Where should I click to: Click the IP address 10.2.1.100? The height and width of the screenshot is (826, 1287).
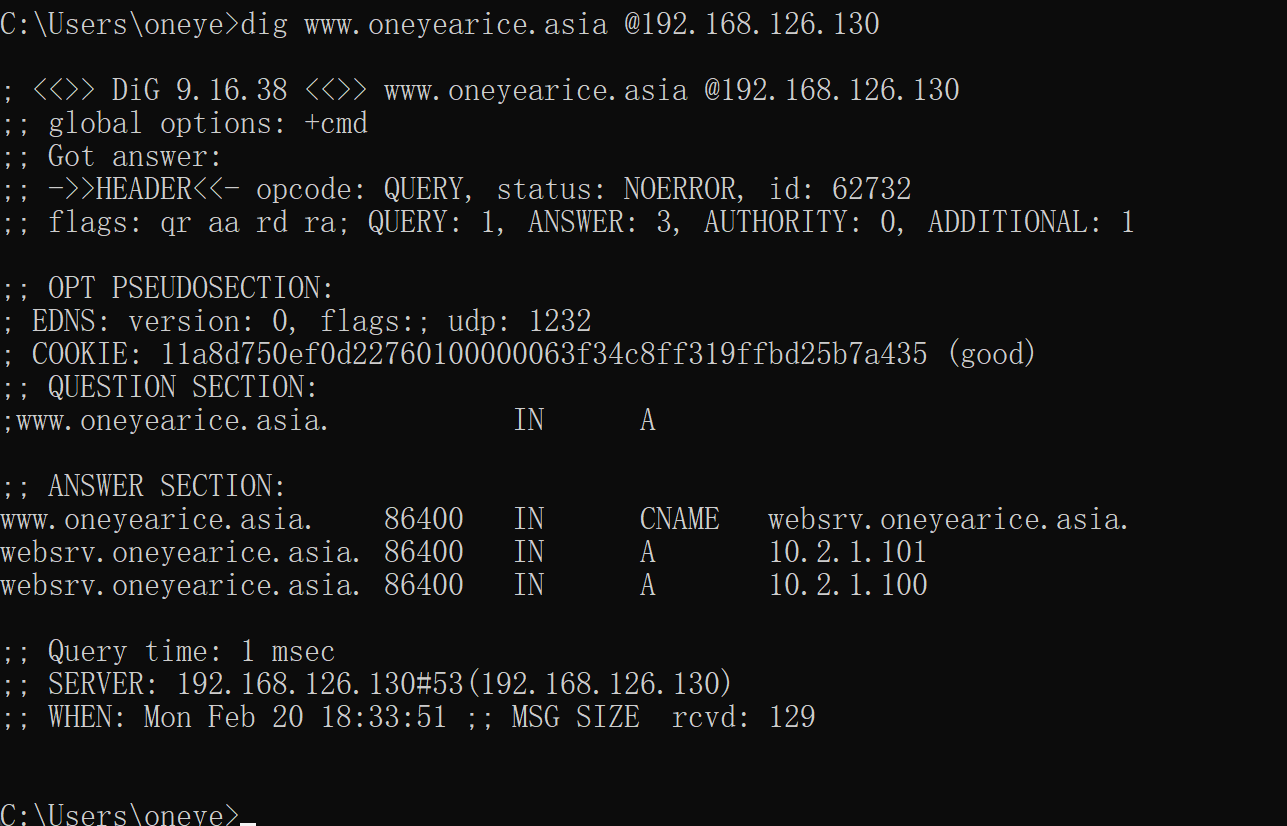point(847,585)
